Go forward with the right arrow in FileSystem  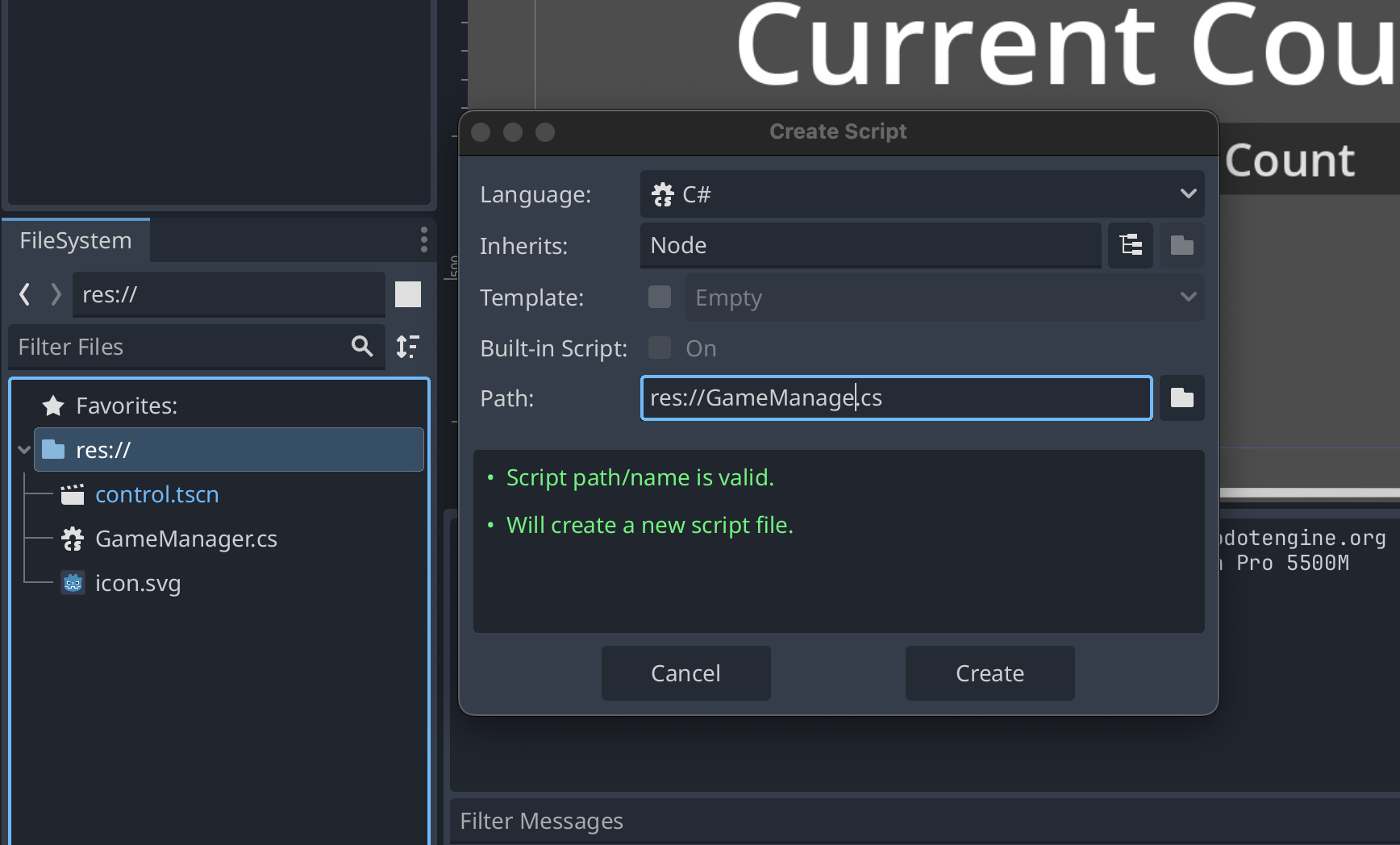[56, 294]
